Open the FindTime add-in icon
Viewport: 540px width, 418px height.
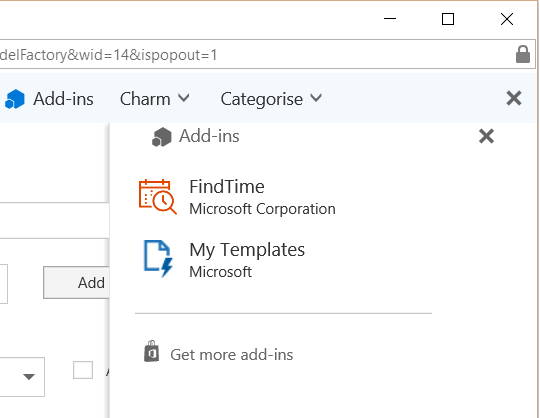pyautogui.click(x=158, y=197)
